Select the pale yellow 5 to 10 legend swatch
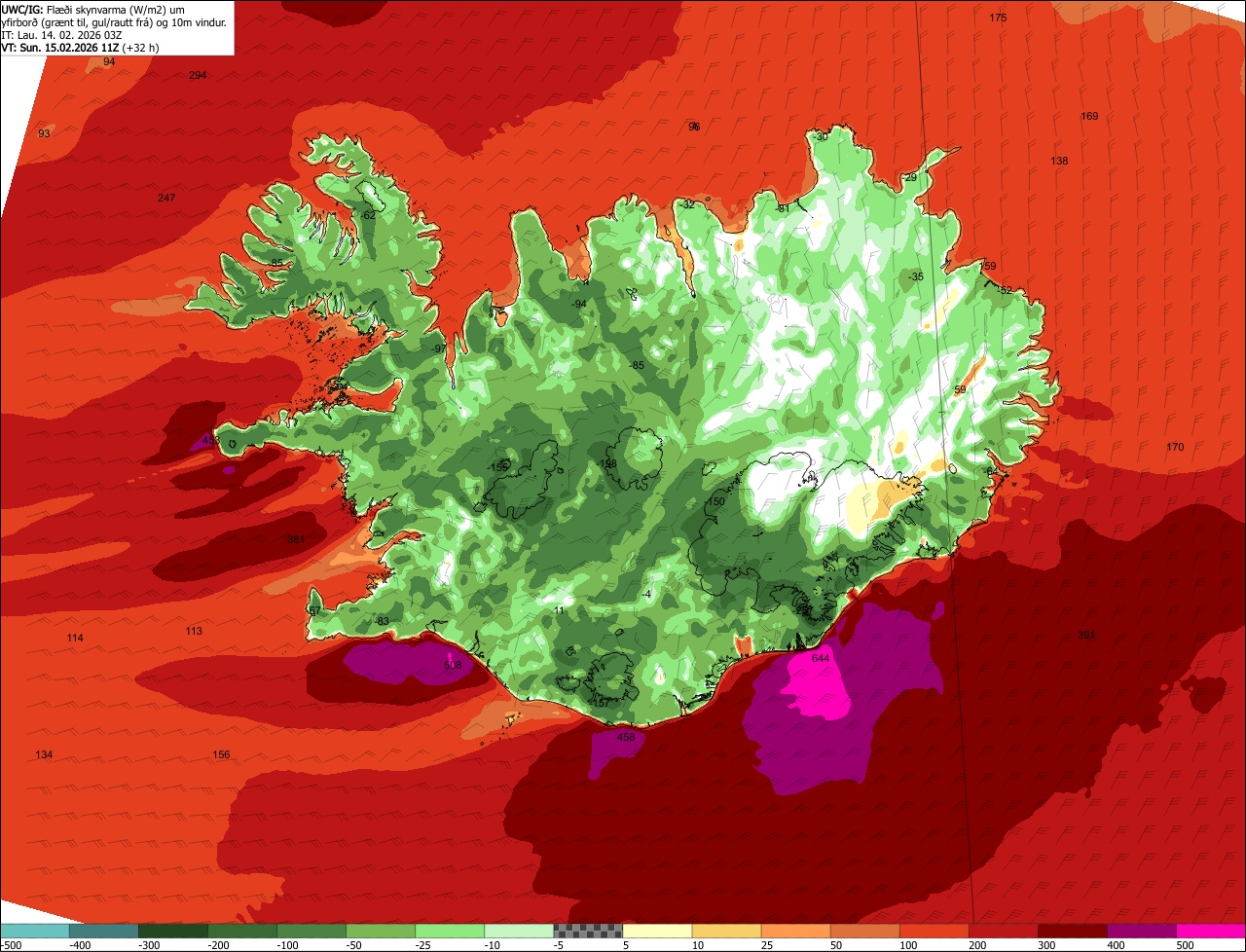 click(657, 931)
